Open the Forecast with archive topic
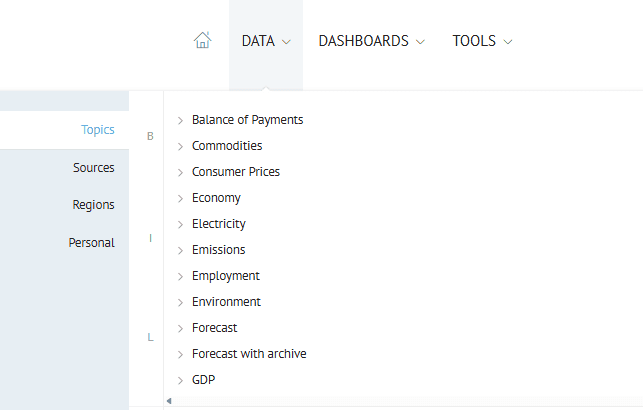 [249, 354]
